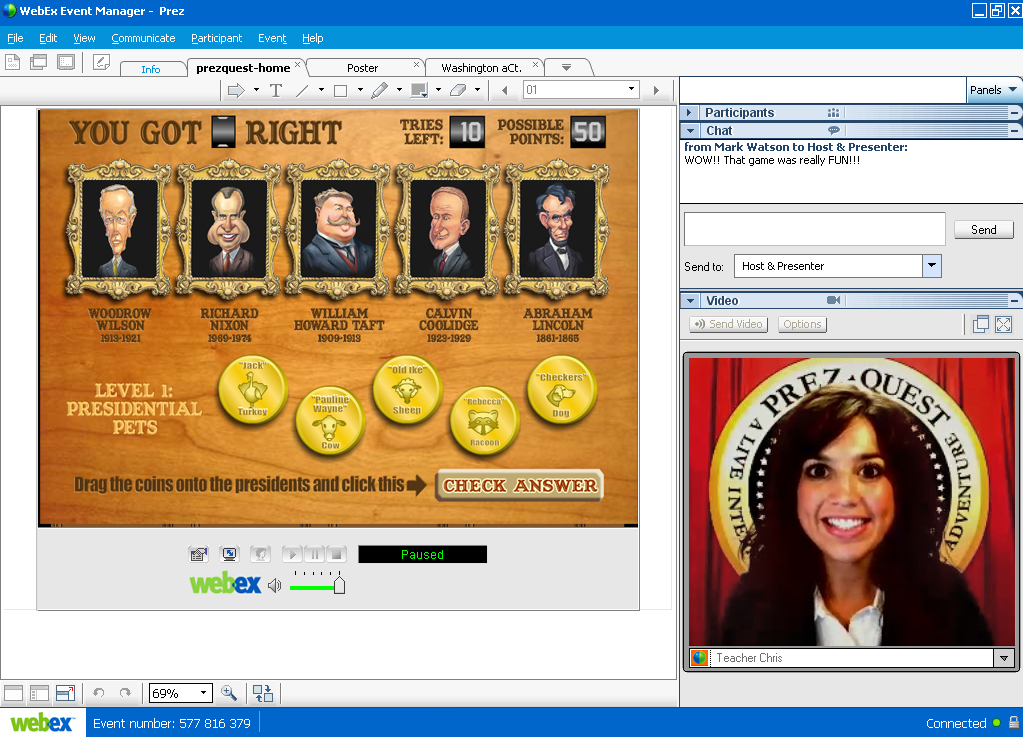Select the Eraser tool
1023x737 pixels.
pyautogui.click(x=458, y=91)
